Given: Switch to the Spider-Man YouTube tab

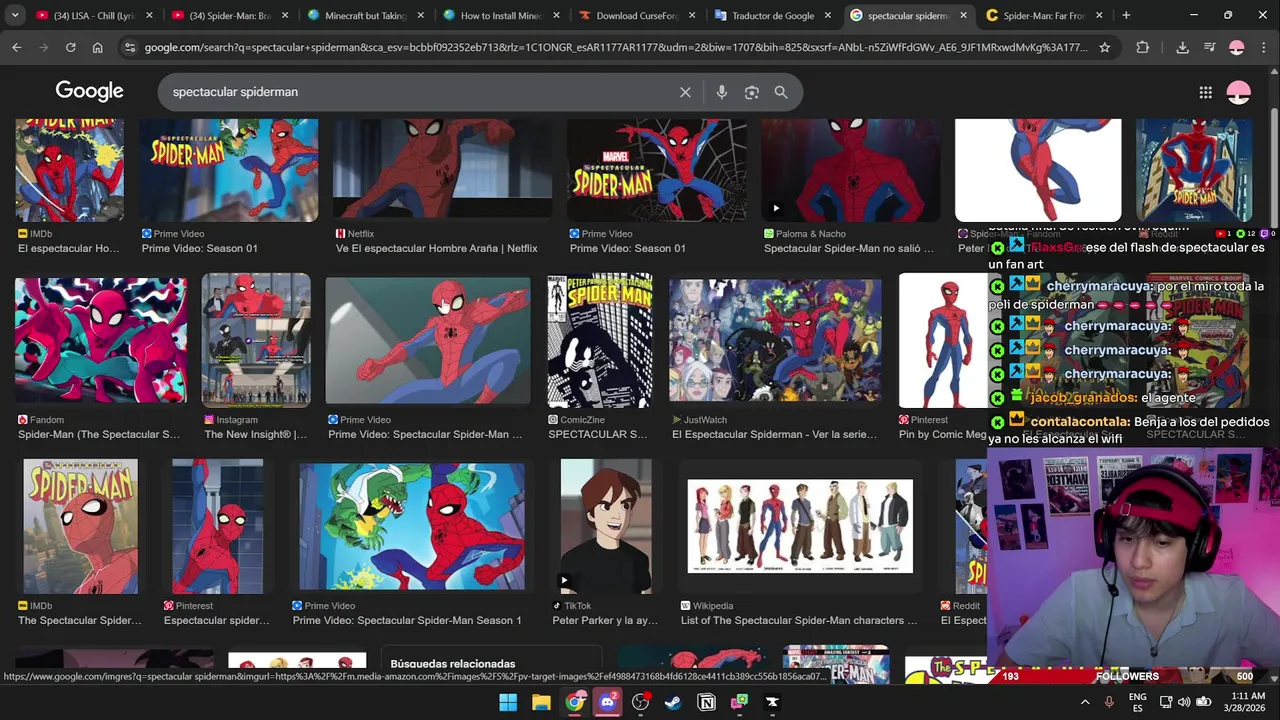Looking at the screenshot, I should (x=230, y=15).
